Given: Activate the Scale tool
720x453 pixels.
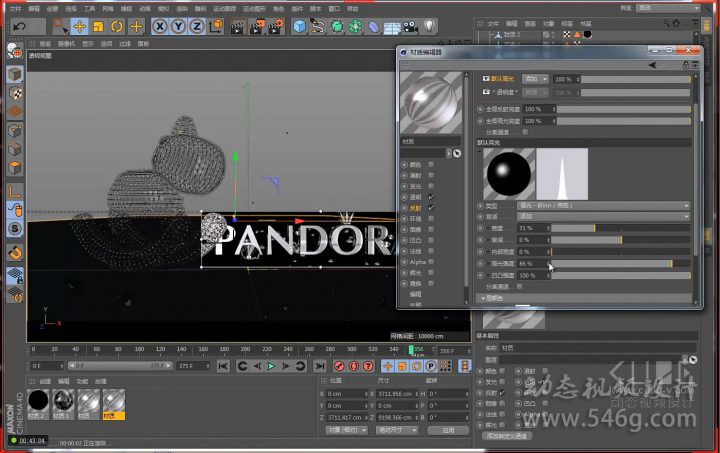Looking at the screenshot, I should [x=98, y=26].
